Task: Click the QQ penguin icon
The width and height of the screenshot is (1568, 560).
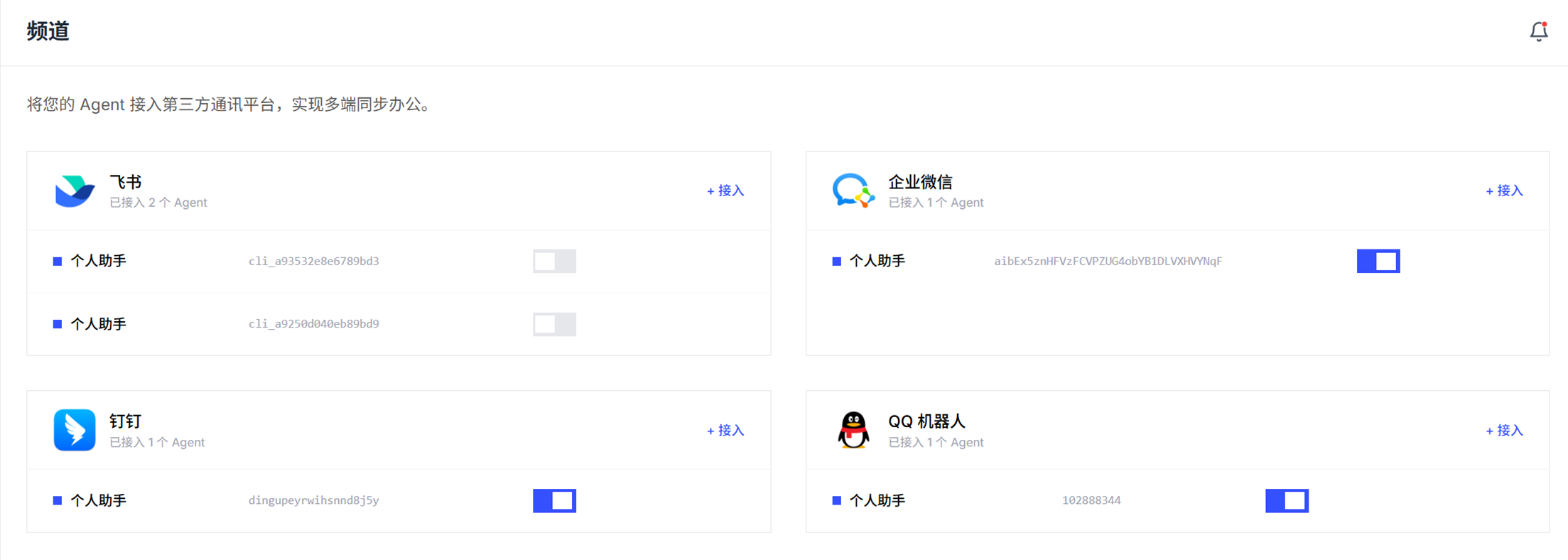Action: (853, 430)
